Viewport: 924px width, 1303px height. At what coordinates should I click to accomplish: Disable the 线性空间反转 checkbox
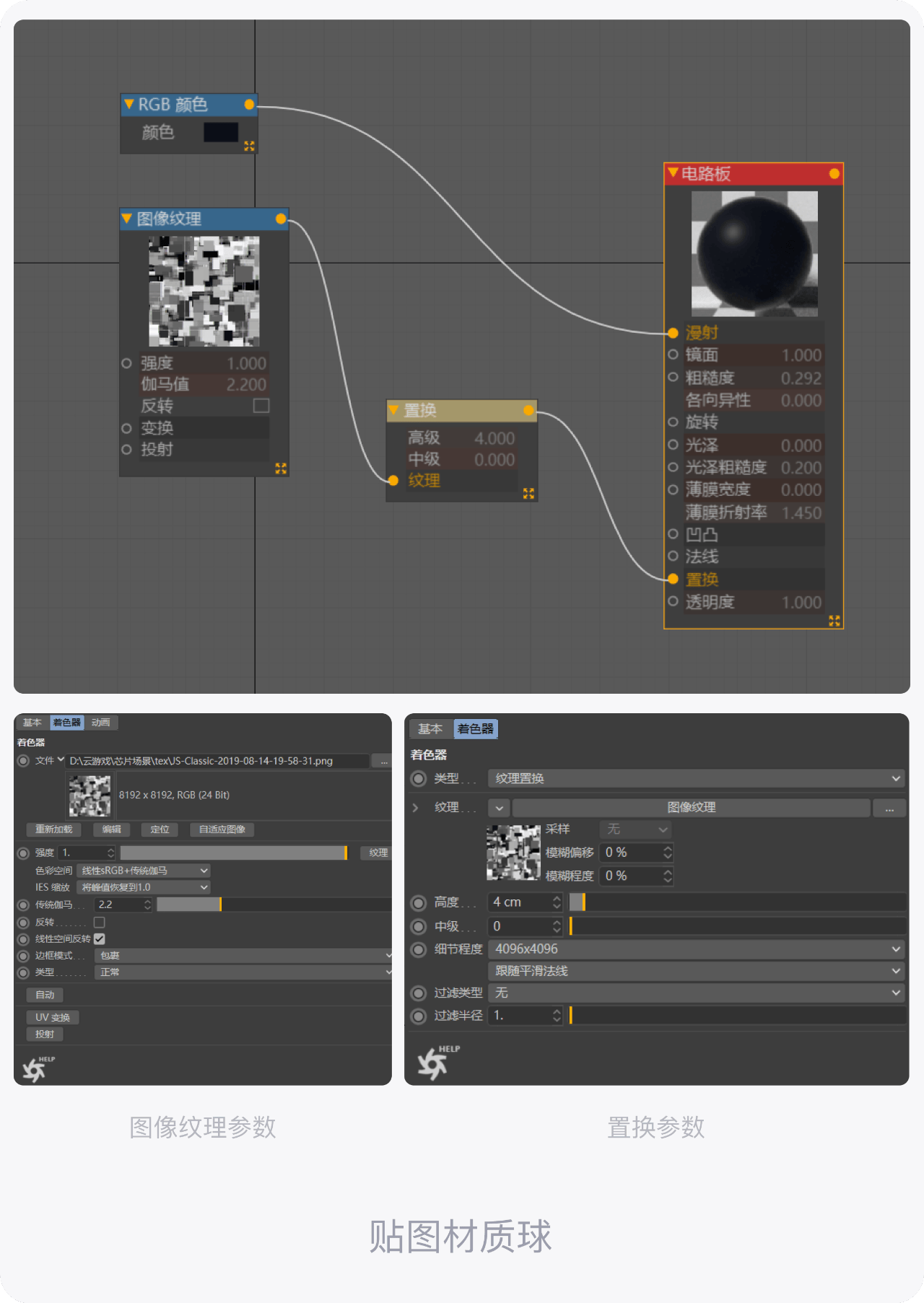(100, 938)
